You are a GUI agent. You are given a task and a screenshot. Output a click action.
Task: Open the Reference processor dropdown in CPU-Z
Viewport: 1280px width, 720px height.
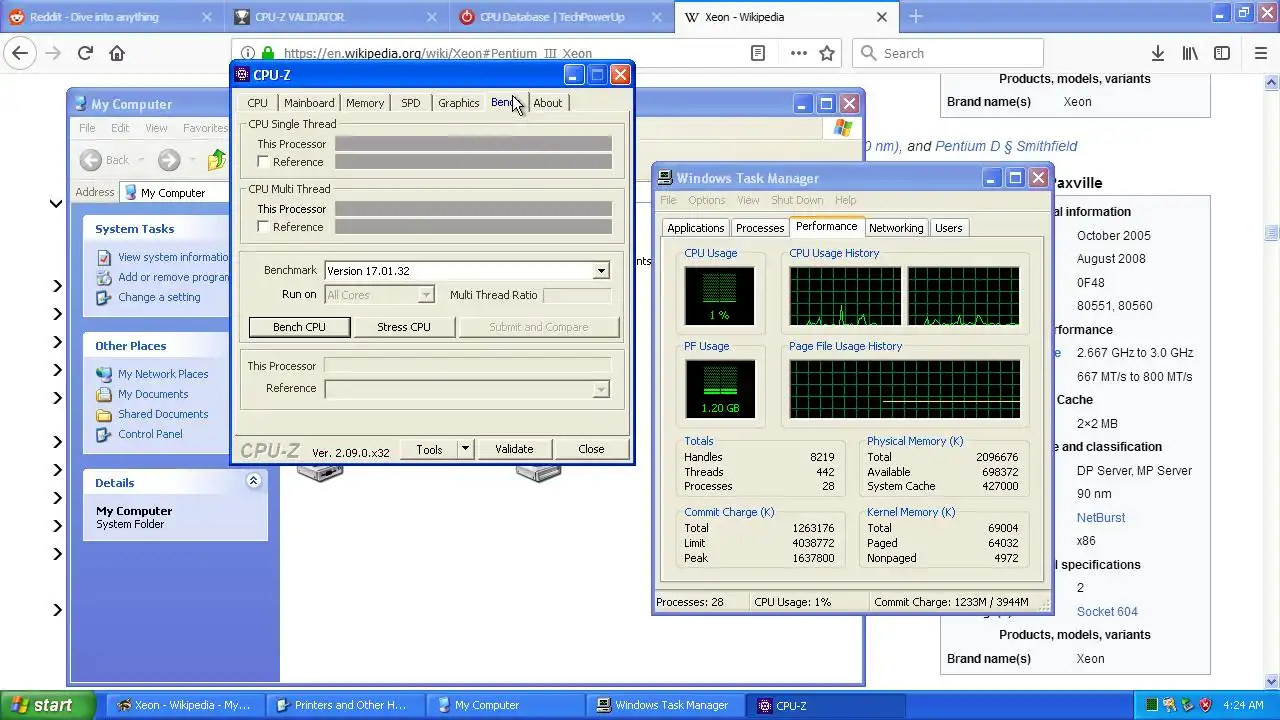601,389
